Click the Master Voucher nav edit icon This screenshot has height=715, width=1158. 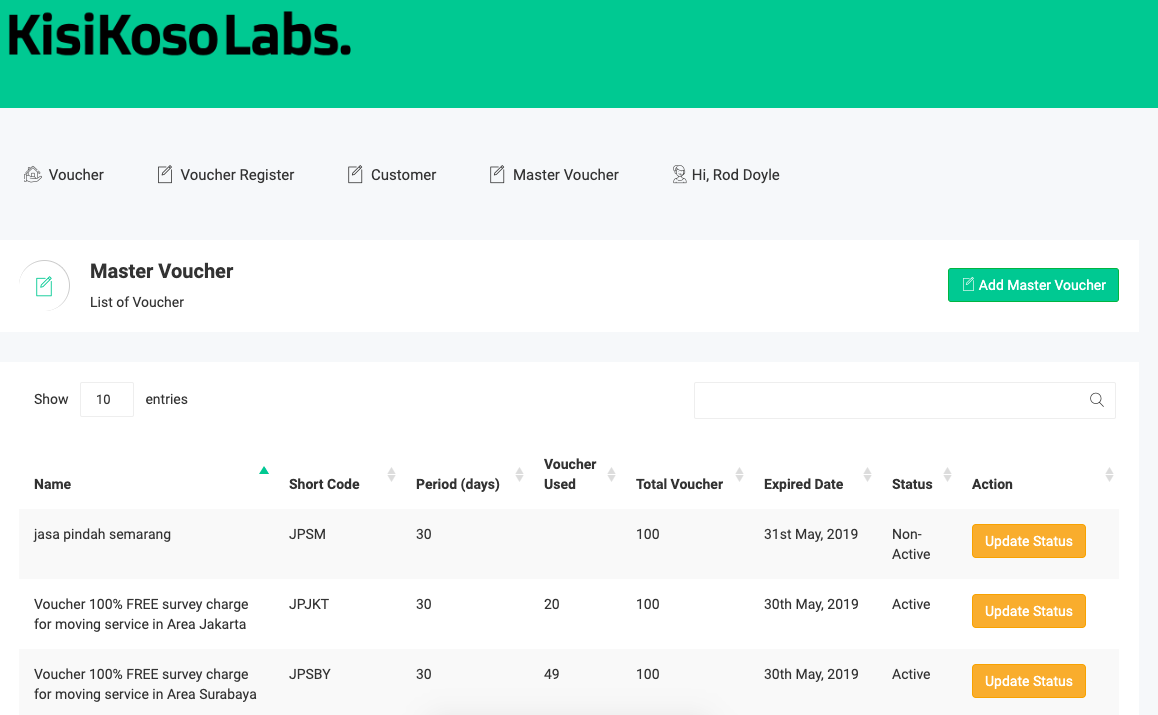point(497,174)
